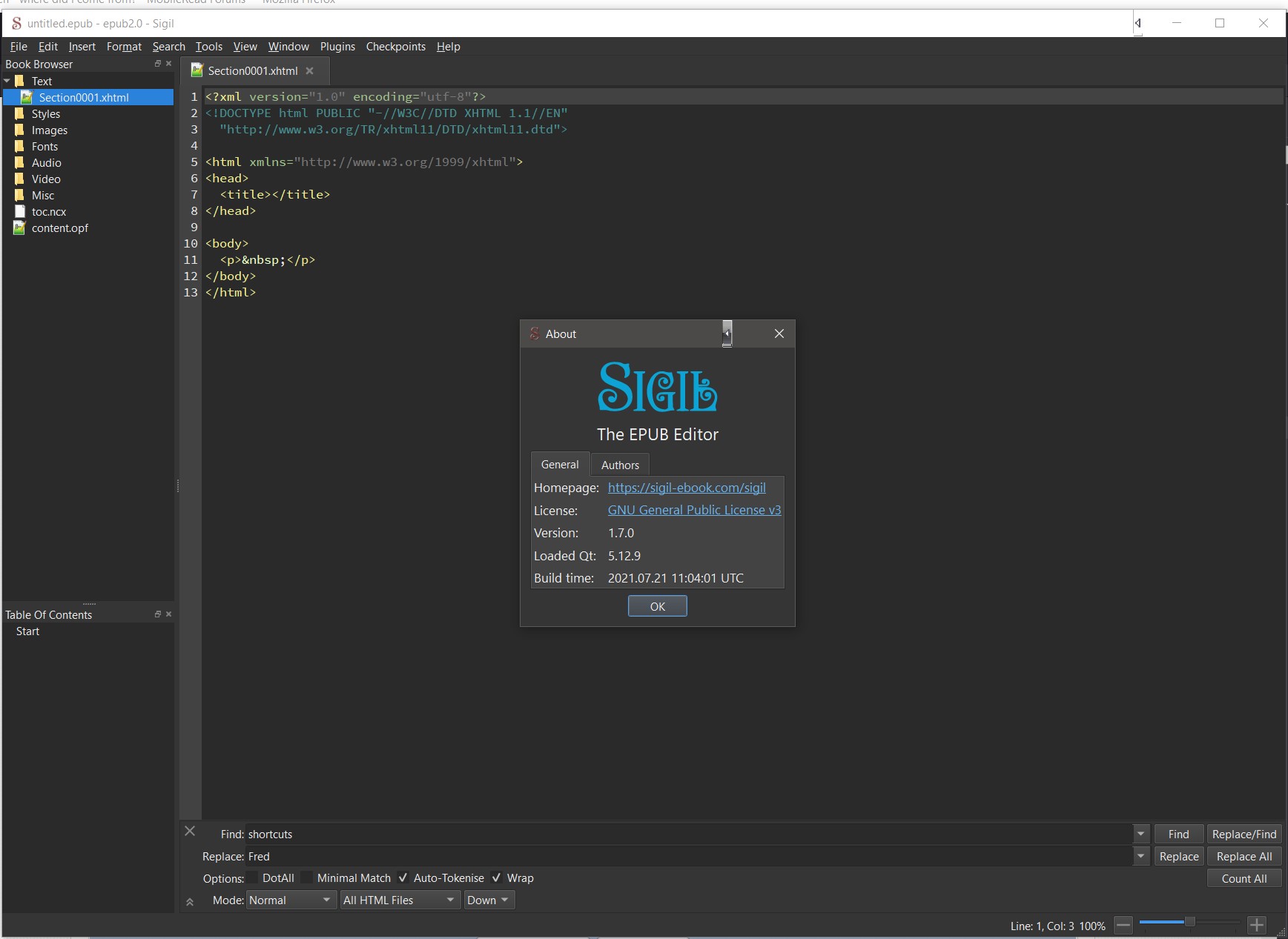This screenshot has height=939, width=1288.
Task: Click the zoom slider in status bar
Action: [1189, 922]
